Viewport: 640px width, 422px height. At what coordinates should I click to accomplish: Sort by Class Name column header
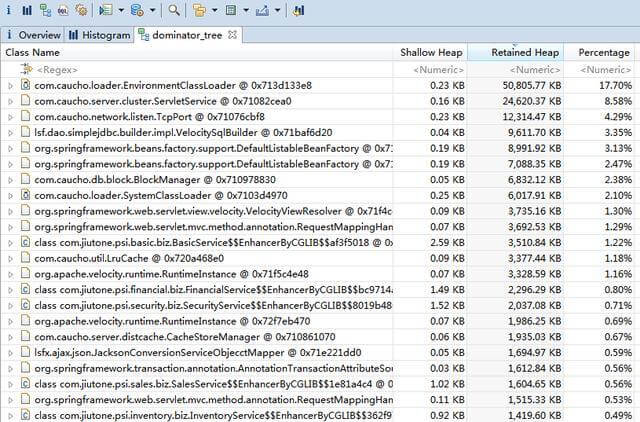click(x=198, y=52)
